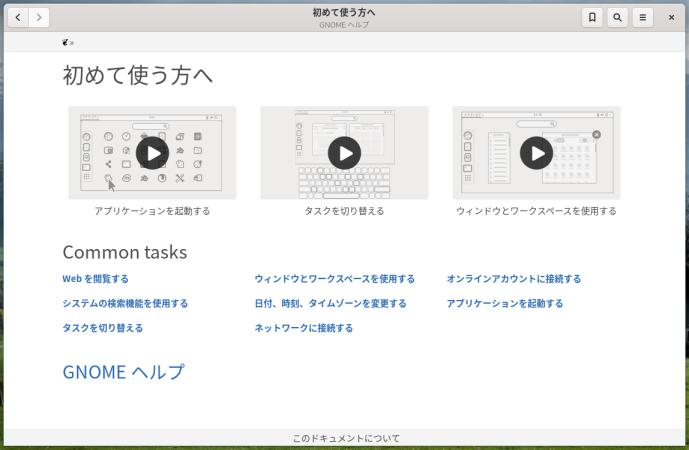Open アプリケーションを起動する link under Common tasks

coord(504,303)
